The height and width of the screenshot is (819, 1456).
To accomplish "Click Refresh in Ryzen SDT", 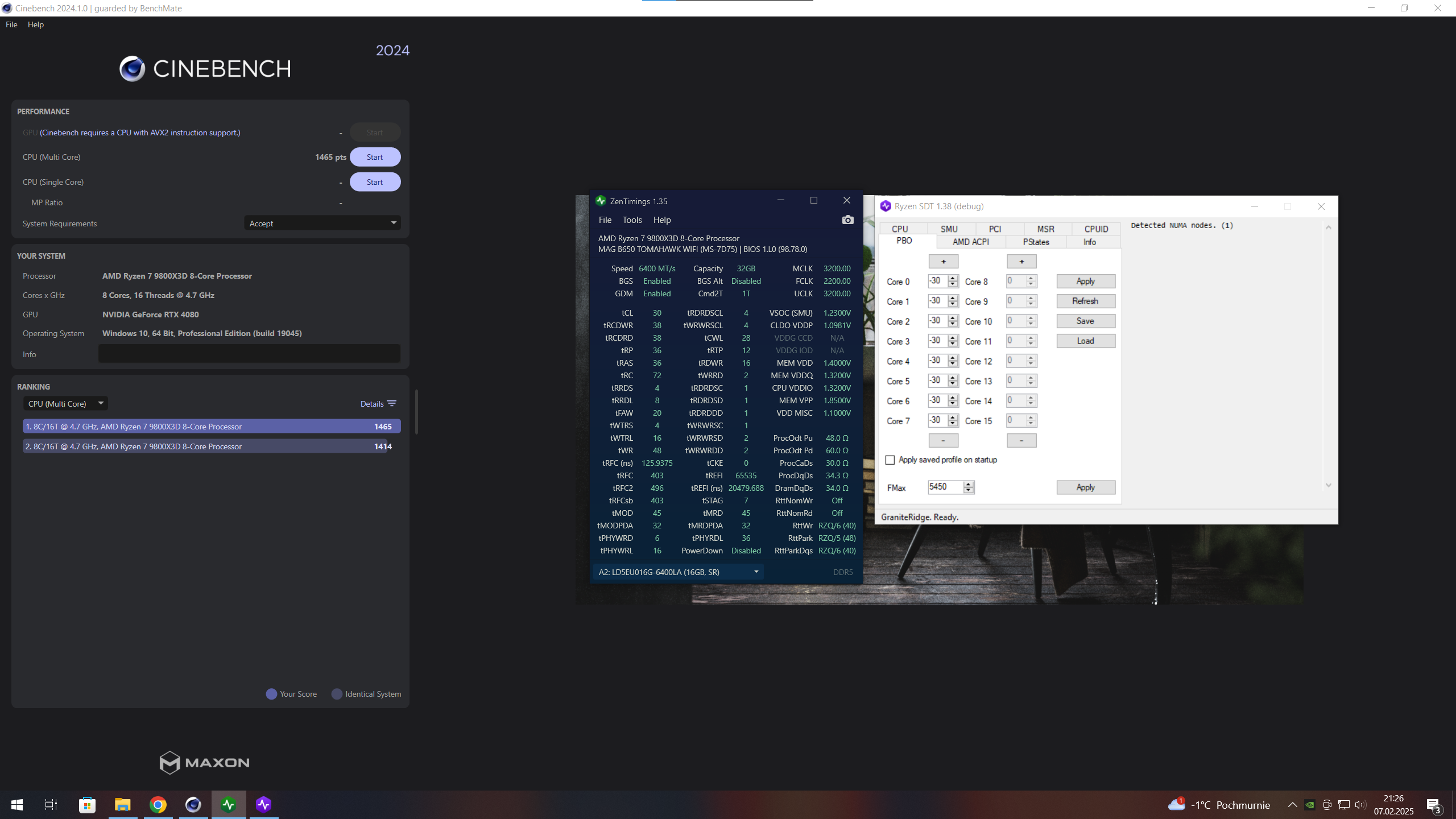I will (x=1085, y=301).
